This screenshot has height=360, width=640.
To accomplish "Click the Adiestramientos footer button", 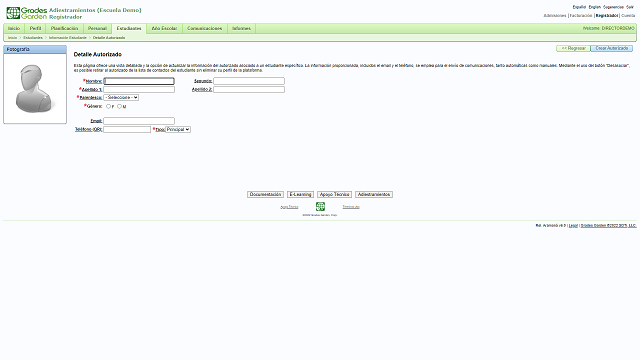I will click(x=374, y=195).
